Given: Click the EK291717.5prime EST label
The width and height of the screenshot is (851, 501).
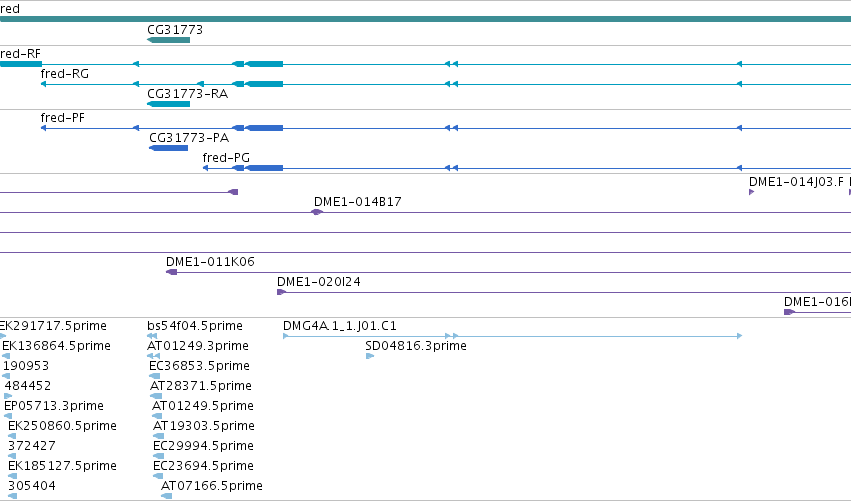Looking at the screenshot, I should [53, 326].
